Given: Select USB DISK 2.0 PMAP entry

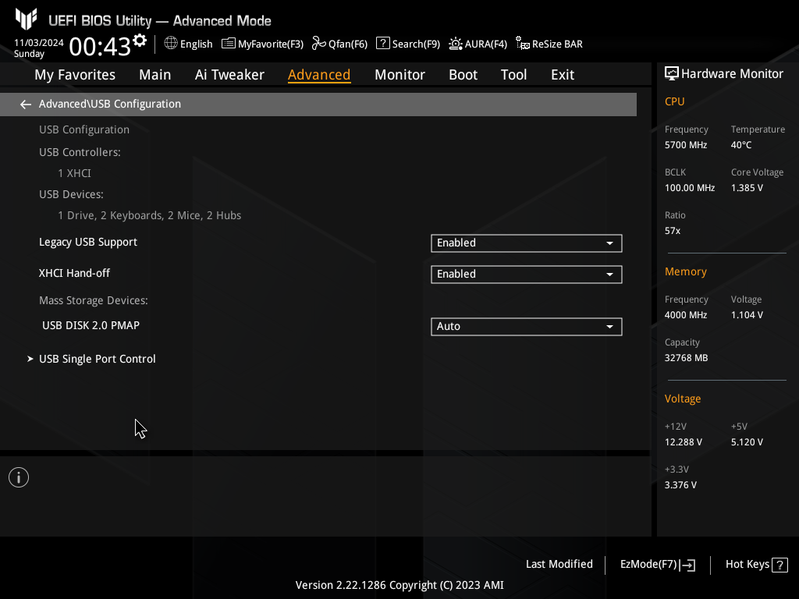Looking at the screenshot, I should point(91,325).
